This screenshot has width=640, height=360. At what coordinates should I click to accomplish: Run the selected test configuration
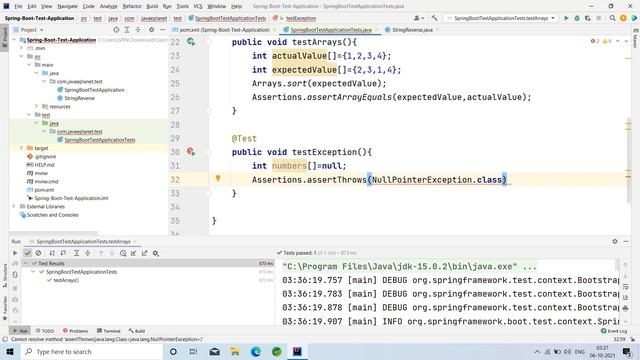566,18
